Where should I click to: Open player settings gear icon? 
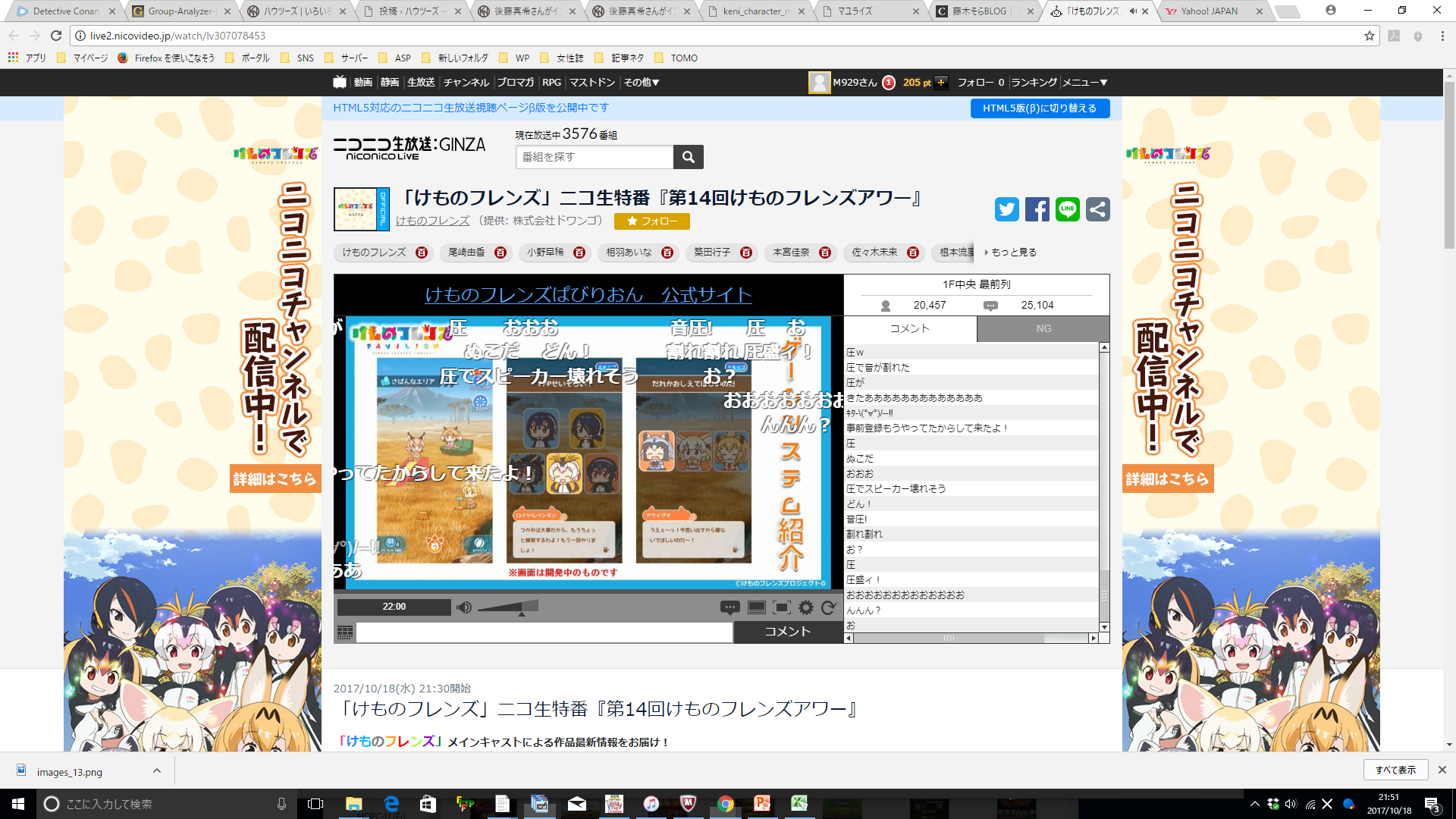pos(806,607)
